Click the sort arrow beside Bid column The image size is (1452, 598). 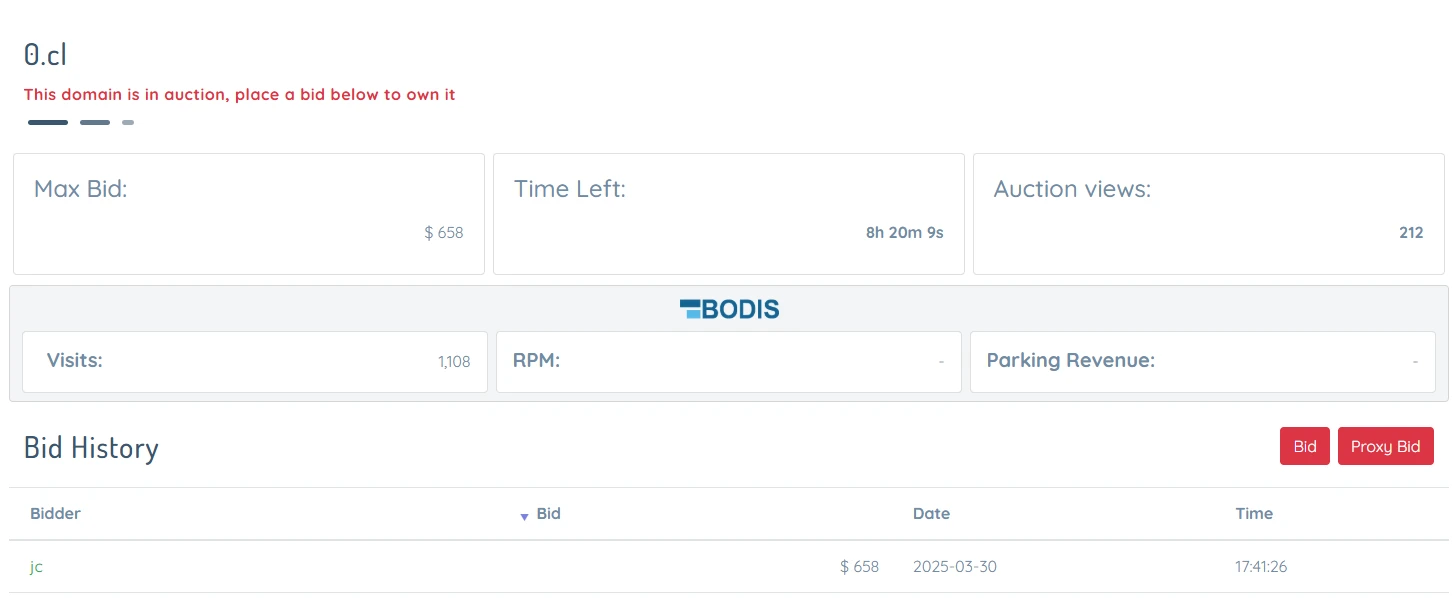coord(524,516)
